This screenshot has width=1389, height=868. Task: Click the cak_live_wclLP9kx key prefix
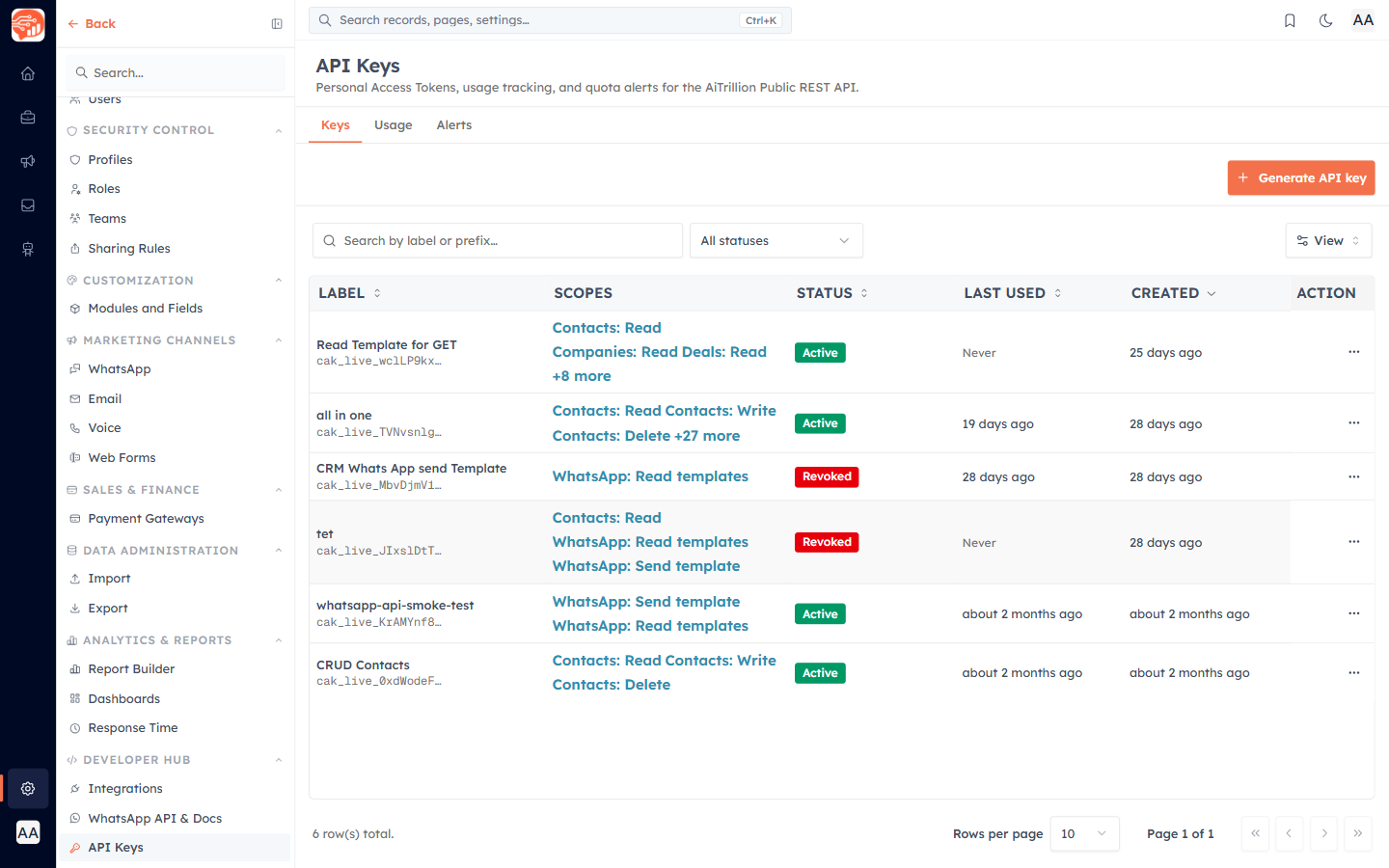pyautogui.click(x=379, y=362)
